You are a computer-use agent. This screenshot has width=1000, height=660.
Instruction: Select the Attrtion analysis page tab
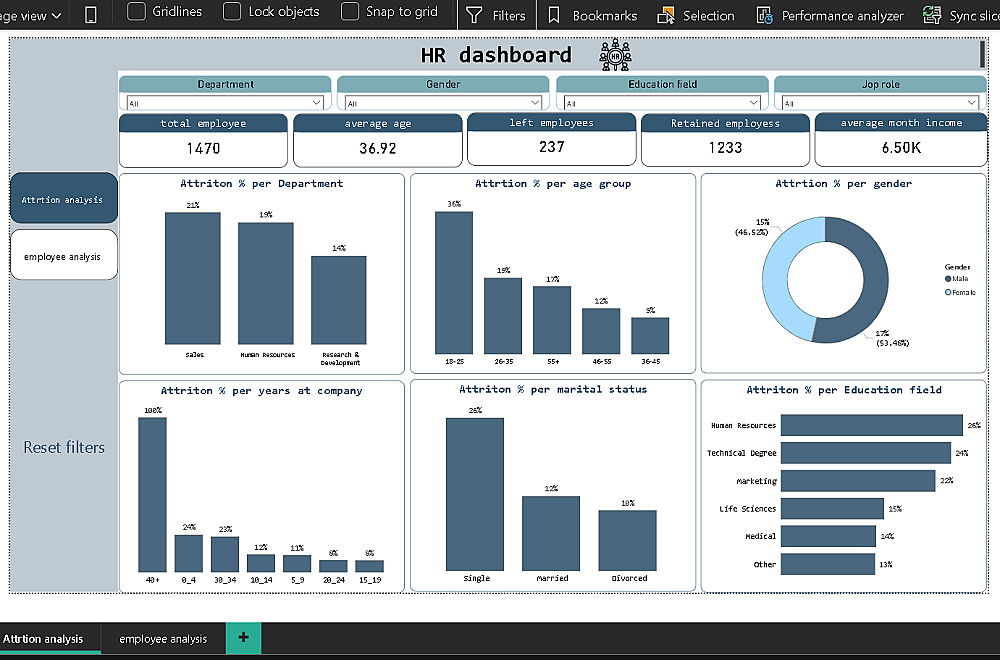coord(43,638)
